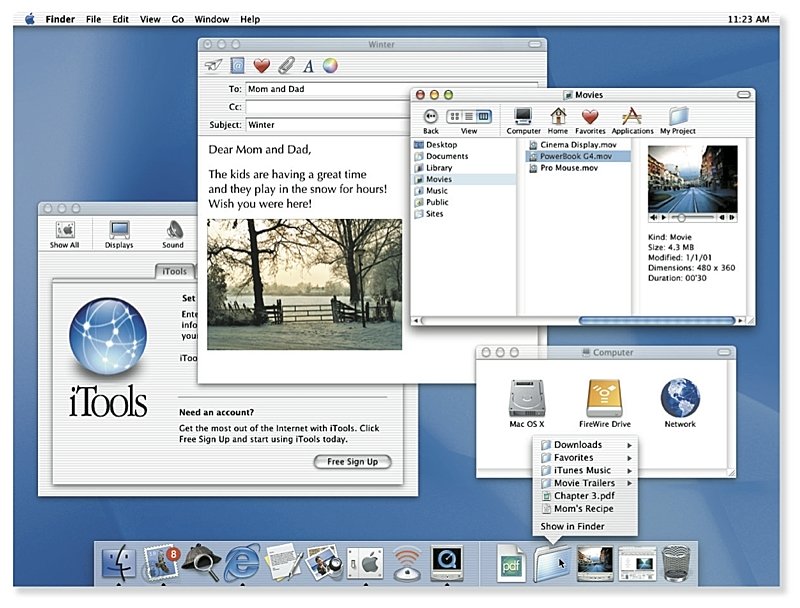The width and height of the screenshot is (800, 608).
Task: Play the movie preview
Action: 664,218
